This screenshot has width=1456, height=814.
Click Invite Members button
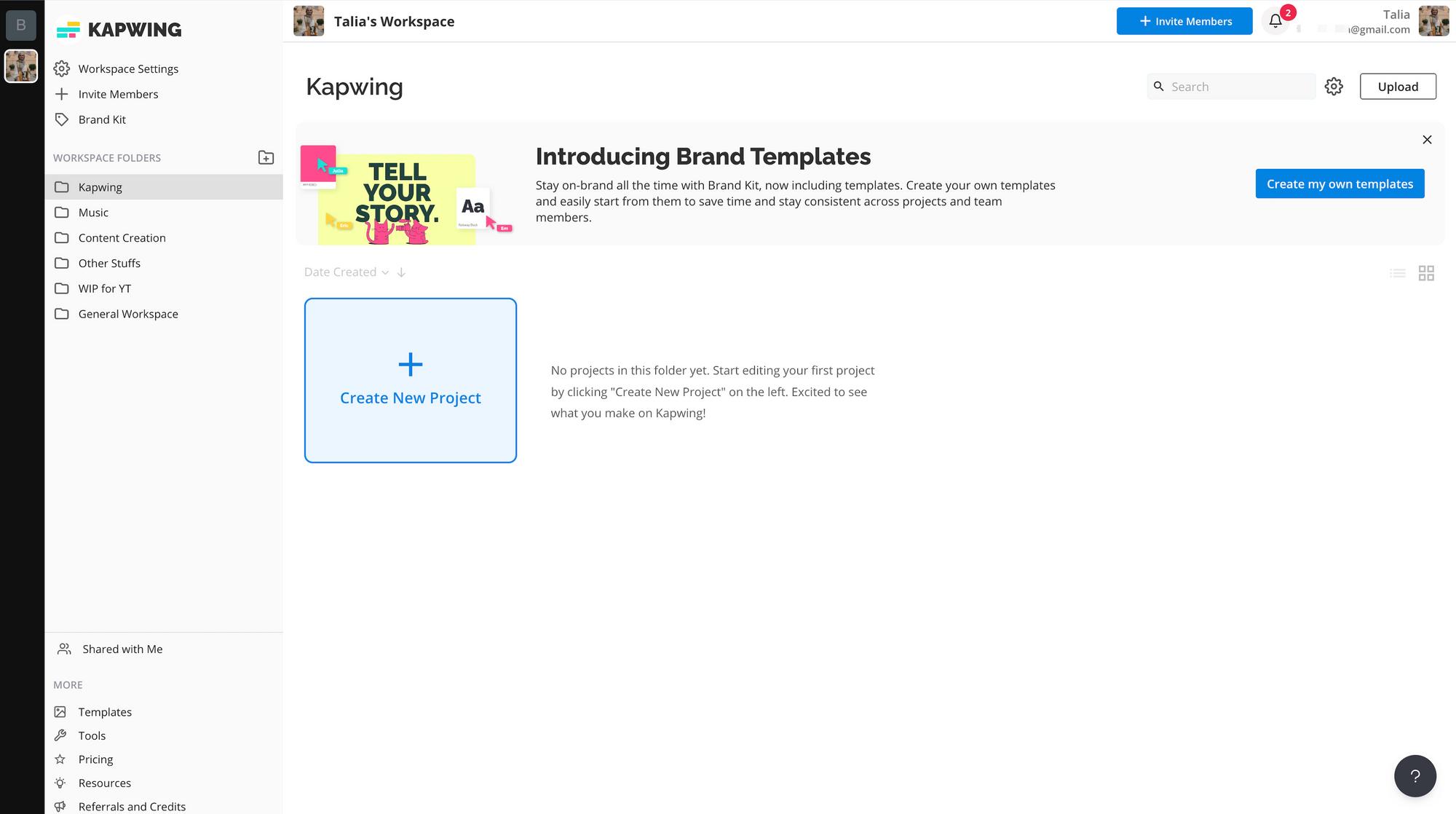click(x=1185, y=21)
